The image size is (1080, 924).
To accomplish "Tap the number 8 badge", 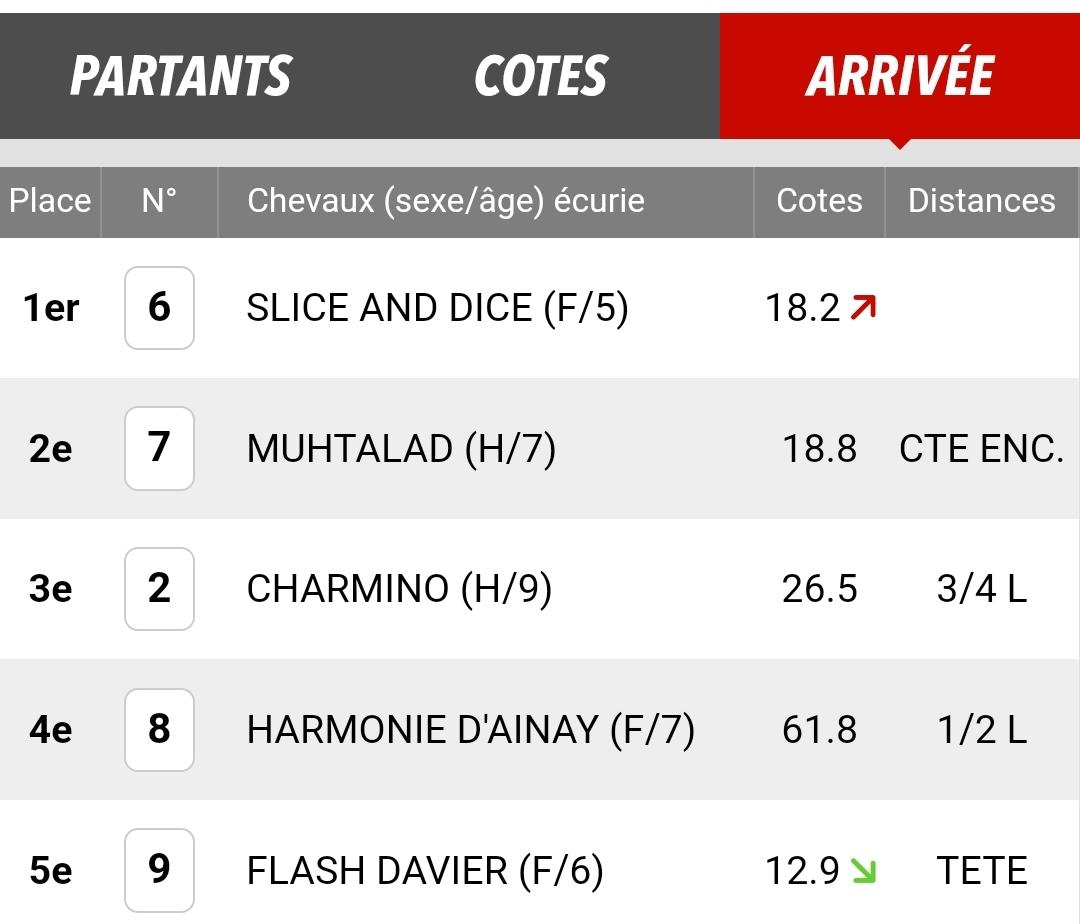I will [x=159, y=729].
